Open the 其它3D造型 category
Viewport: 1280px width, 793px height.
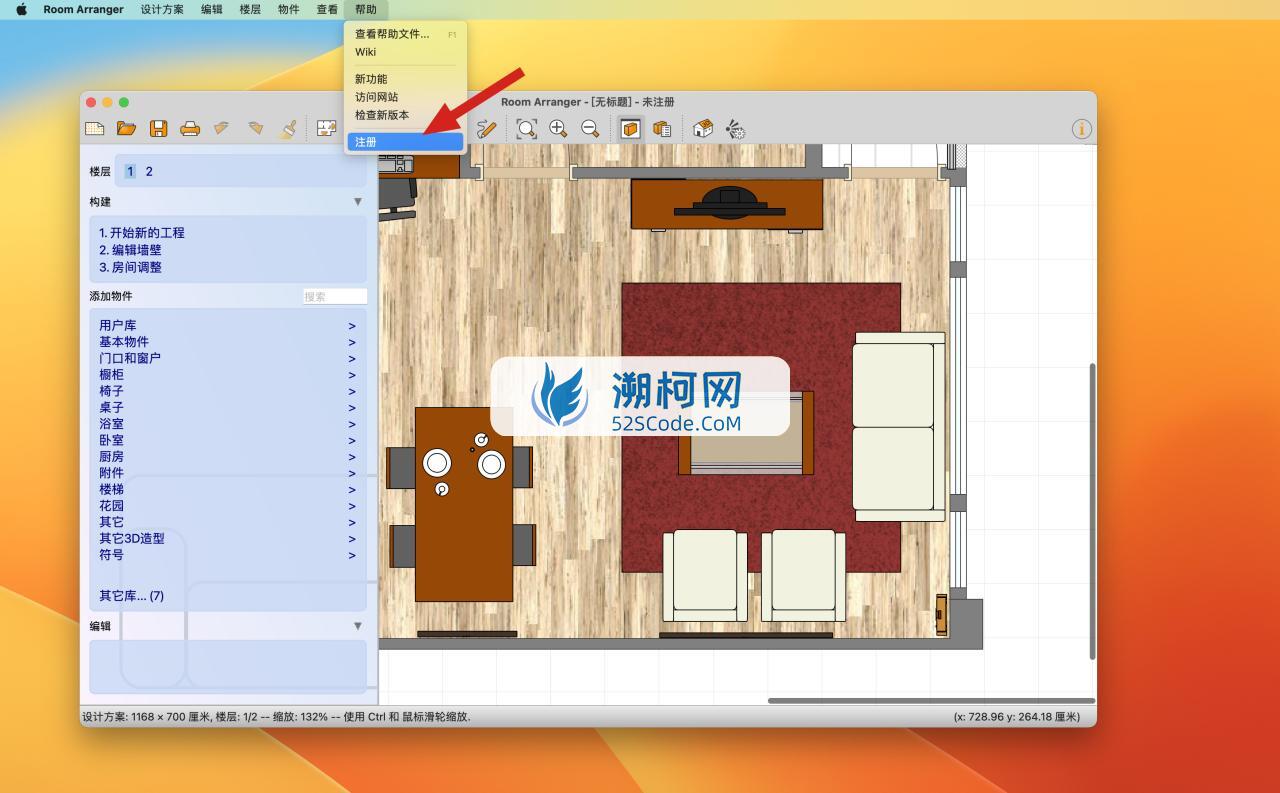coord(226,538)
